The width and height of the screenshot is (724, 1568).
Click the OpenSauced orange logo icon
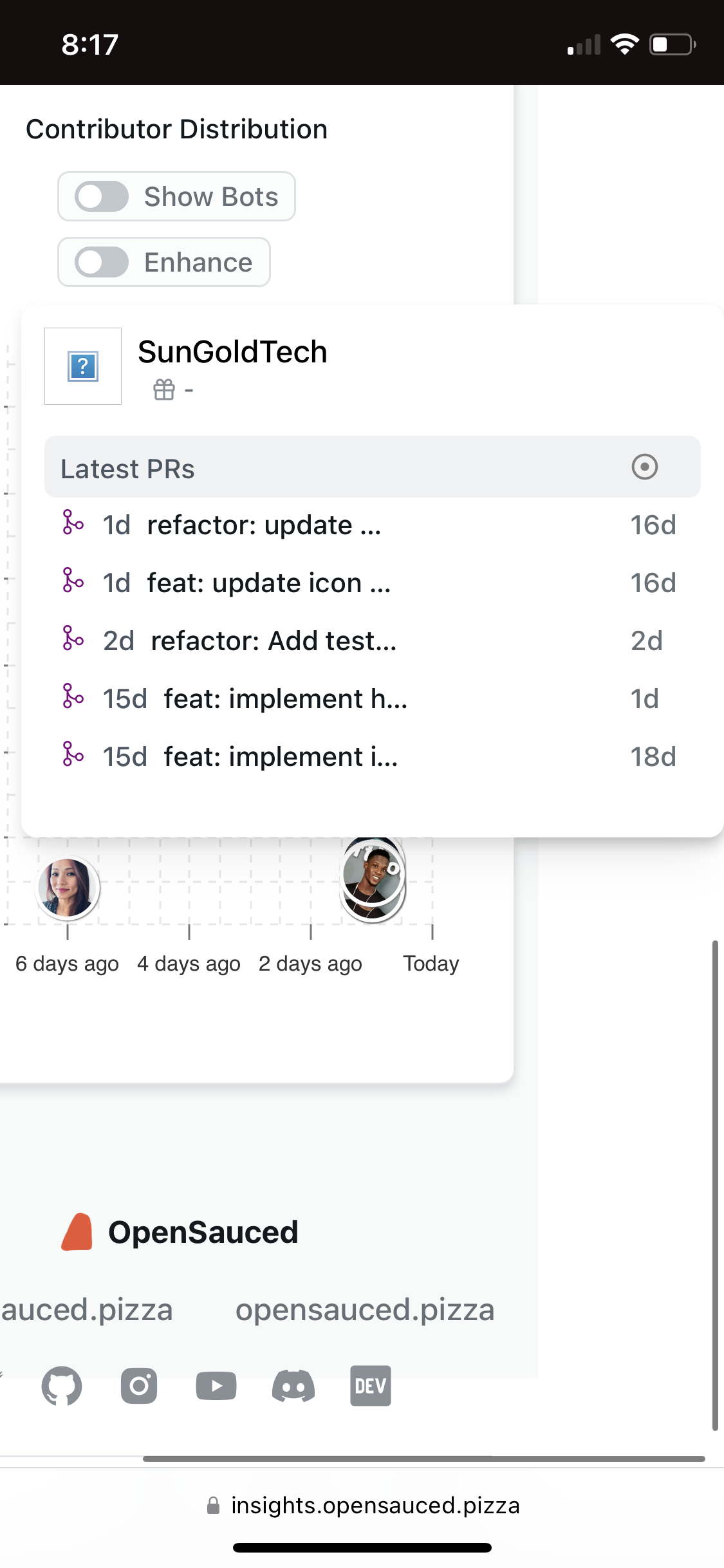click(x=77, y=1232)
